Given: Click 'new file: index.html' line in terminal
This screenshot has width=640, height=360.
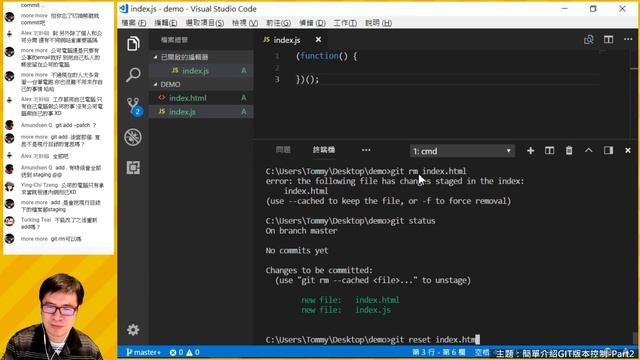Looking at the screenshot, I should 351,300.
